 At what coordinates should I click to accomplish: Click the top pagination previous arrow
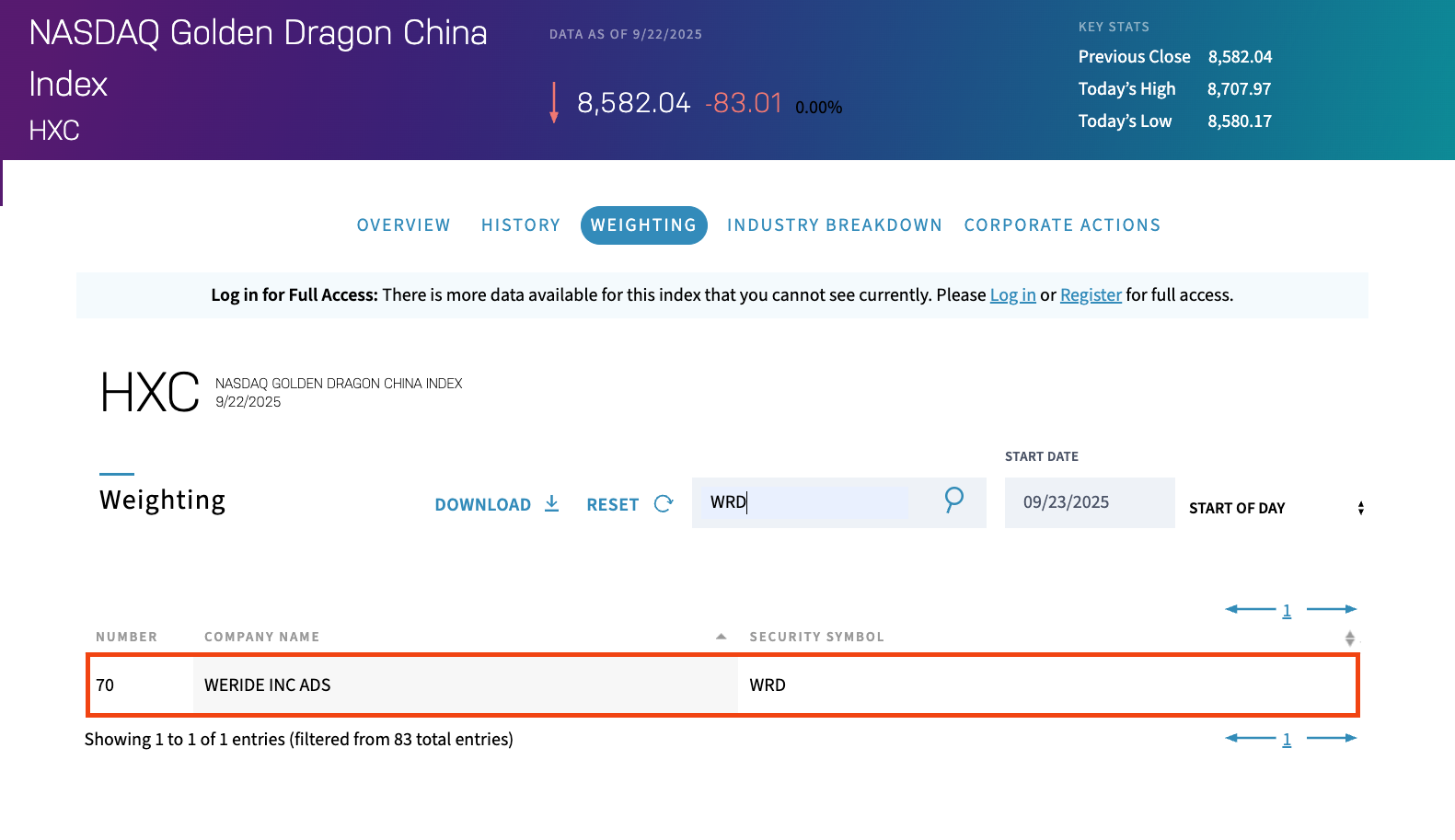[x=1250, y=609]
